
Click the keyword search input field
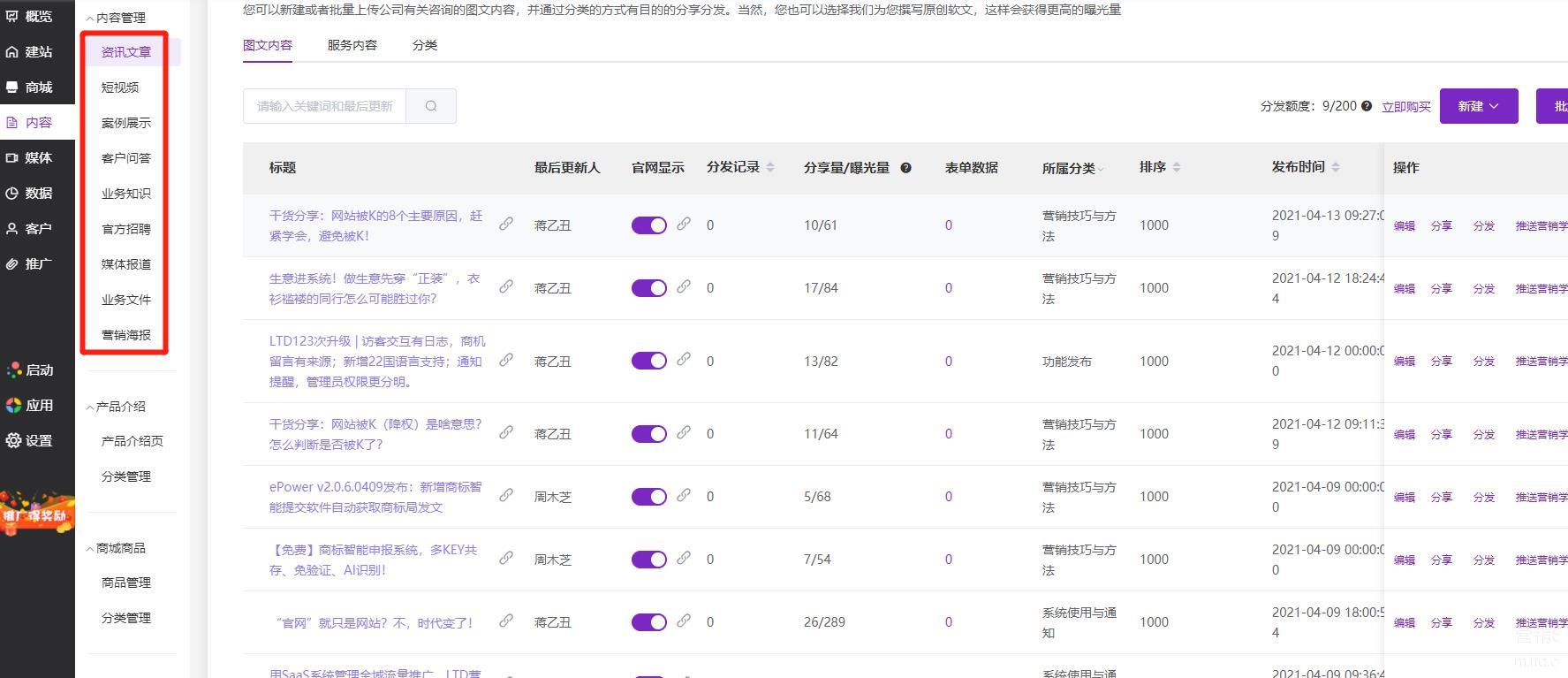click(x=324, y=106)
